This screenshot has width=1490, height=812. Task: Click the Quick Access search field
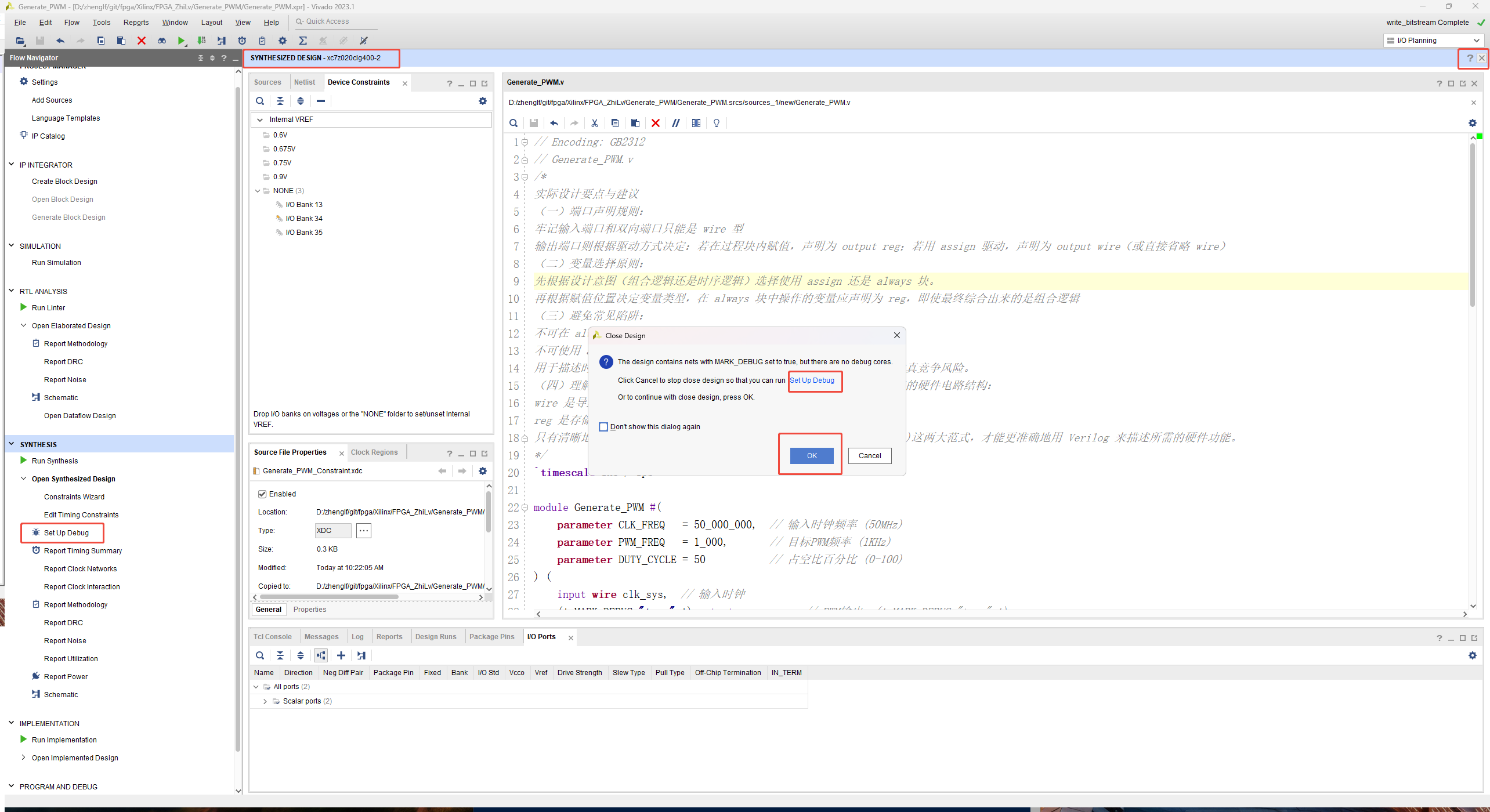(337, 21)
